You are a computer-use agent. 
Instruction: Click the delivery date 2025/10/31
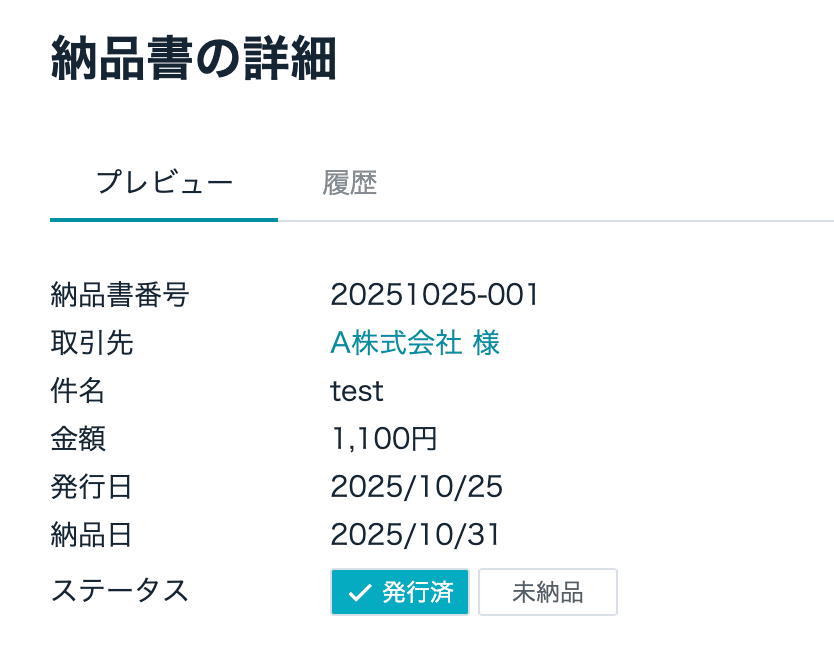416,535
